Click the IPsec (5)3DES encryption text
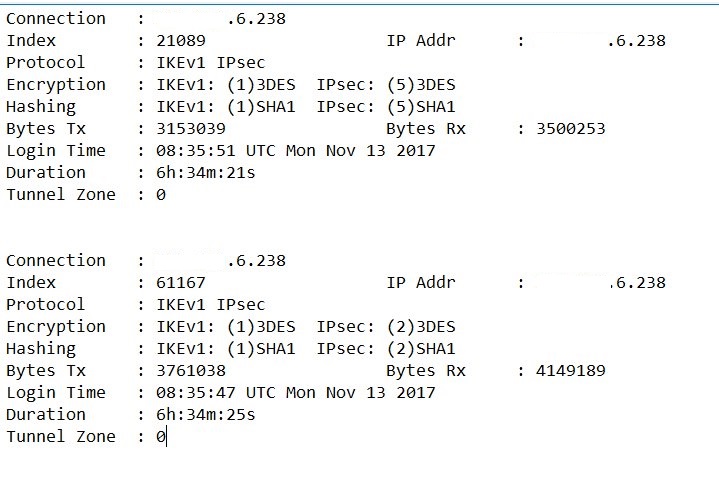Viewport: 719px width, 481px height. tap(421, 84)
